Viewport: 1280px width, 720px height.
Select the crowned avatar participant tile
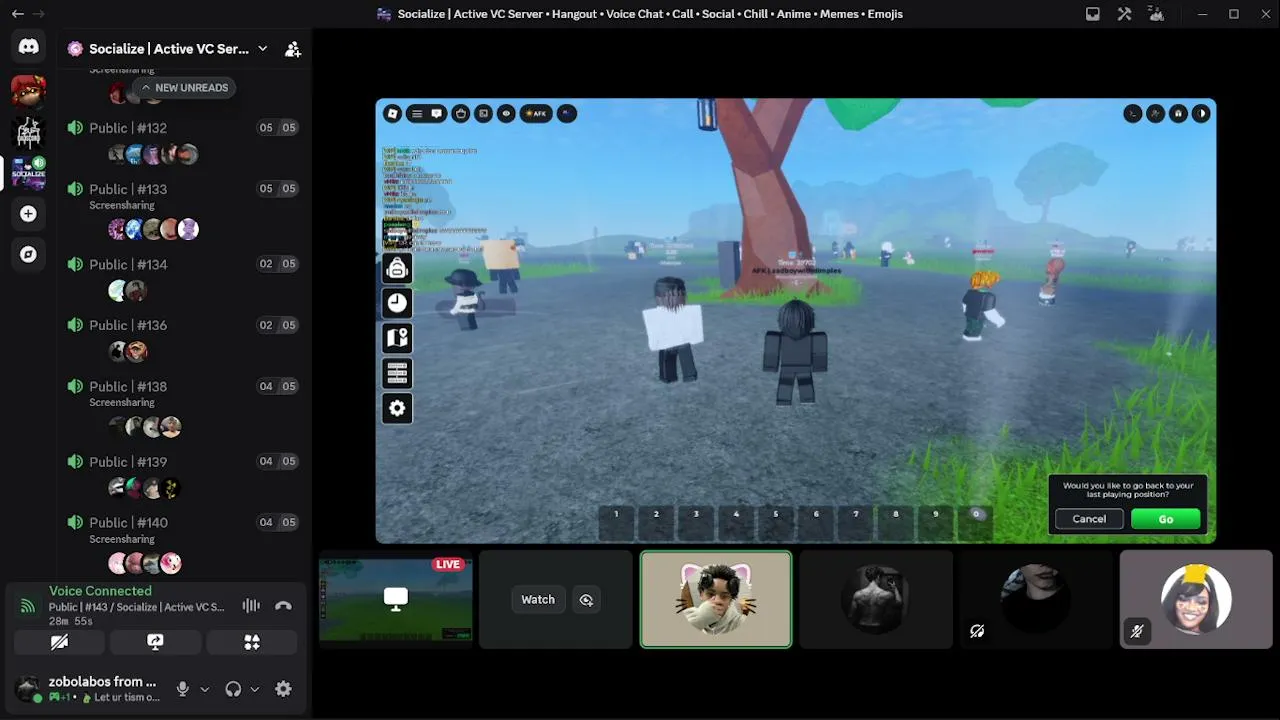[x=1196, y=599]
